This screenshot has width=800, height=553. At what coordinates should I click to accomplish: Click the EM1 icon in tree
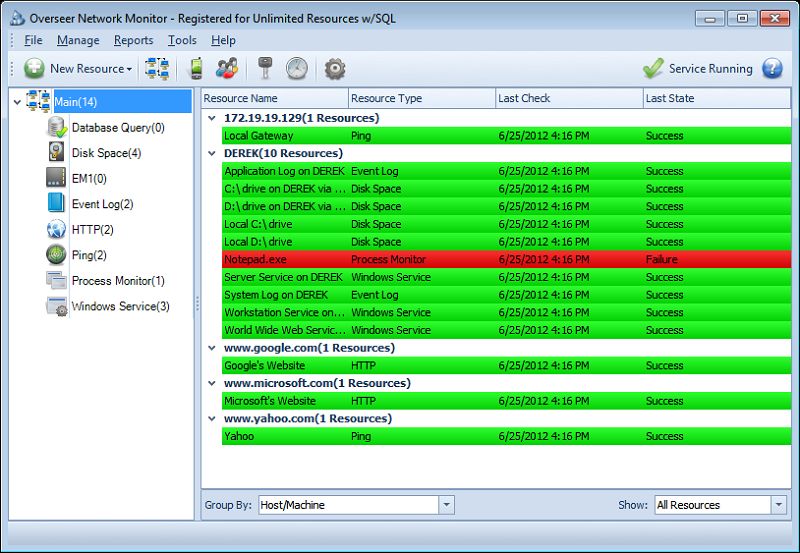56,178
